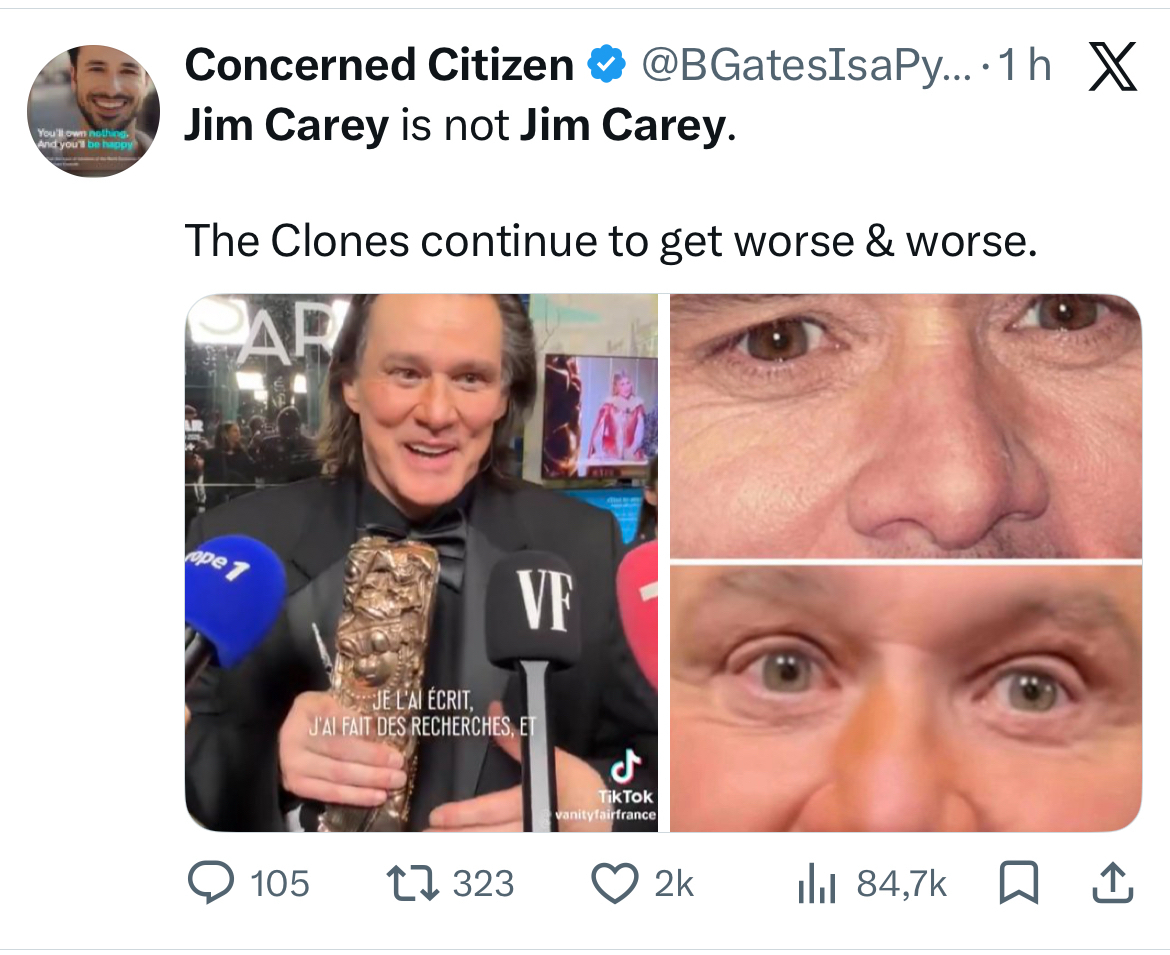Click the blue verified badge
The image size is (1170, 955).
pos(603,67)
